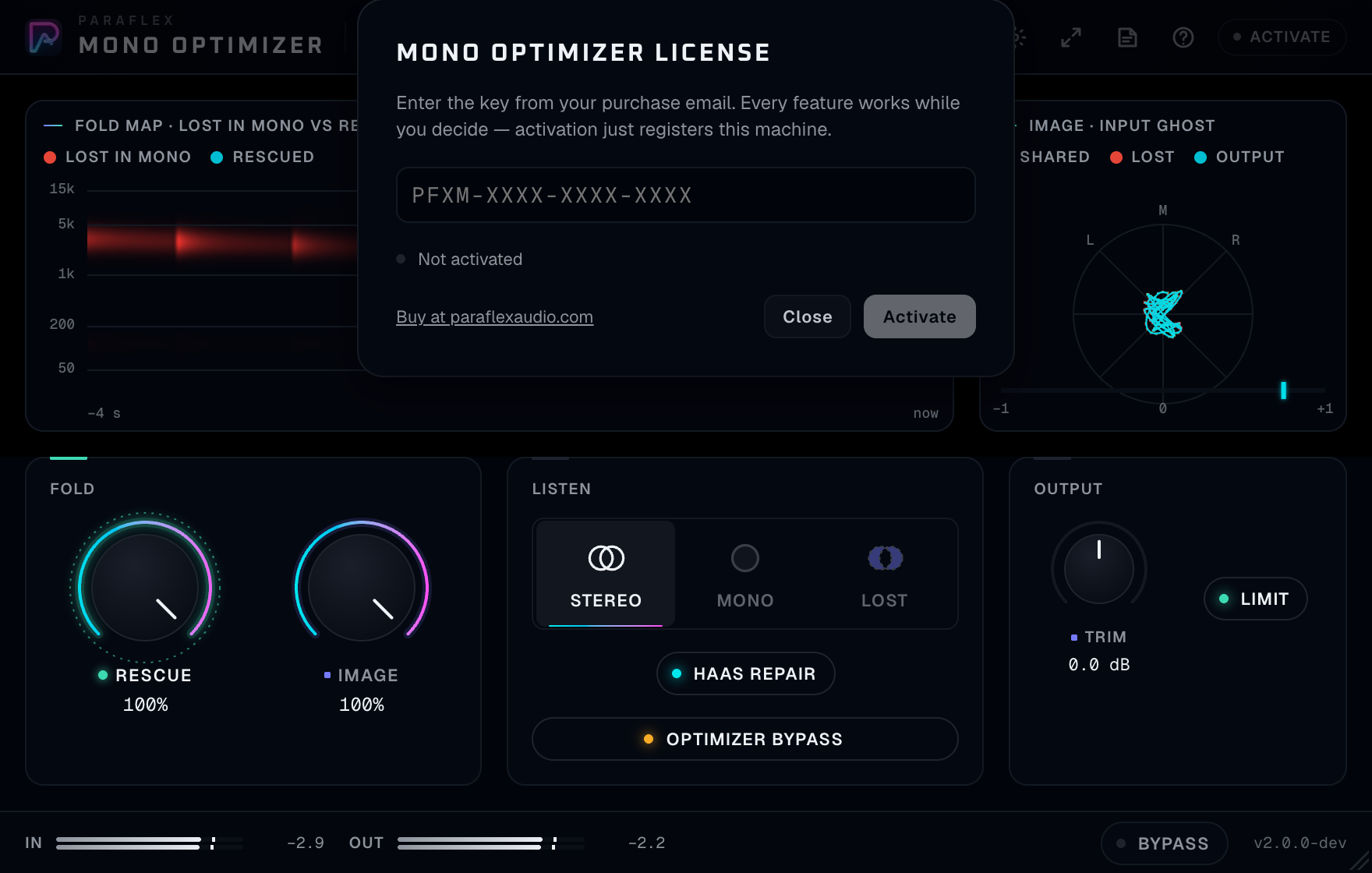Click the lost mode blue icon

click(886, 558)
